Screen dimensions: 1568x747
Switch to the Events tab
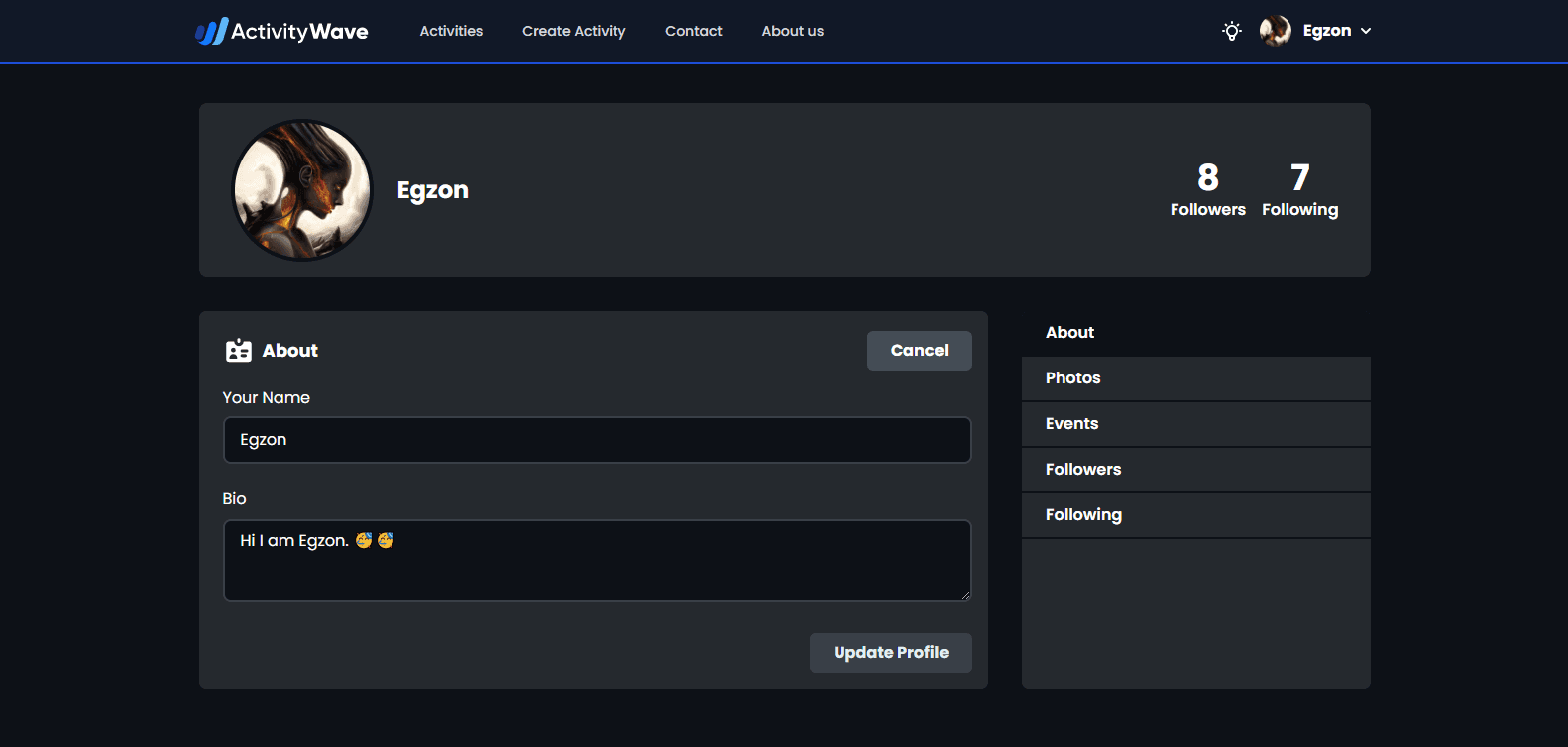(x=1196, y=424)
